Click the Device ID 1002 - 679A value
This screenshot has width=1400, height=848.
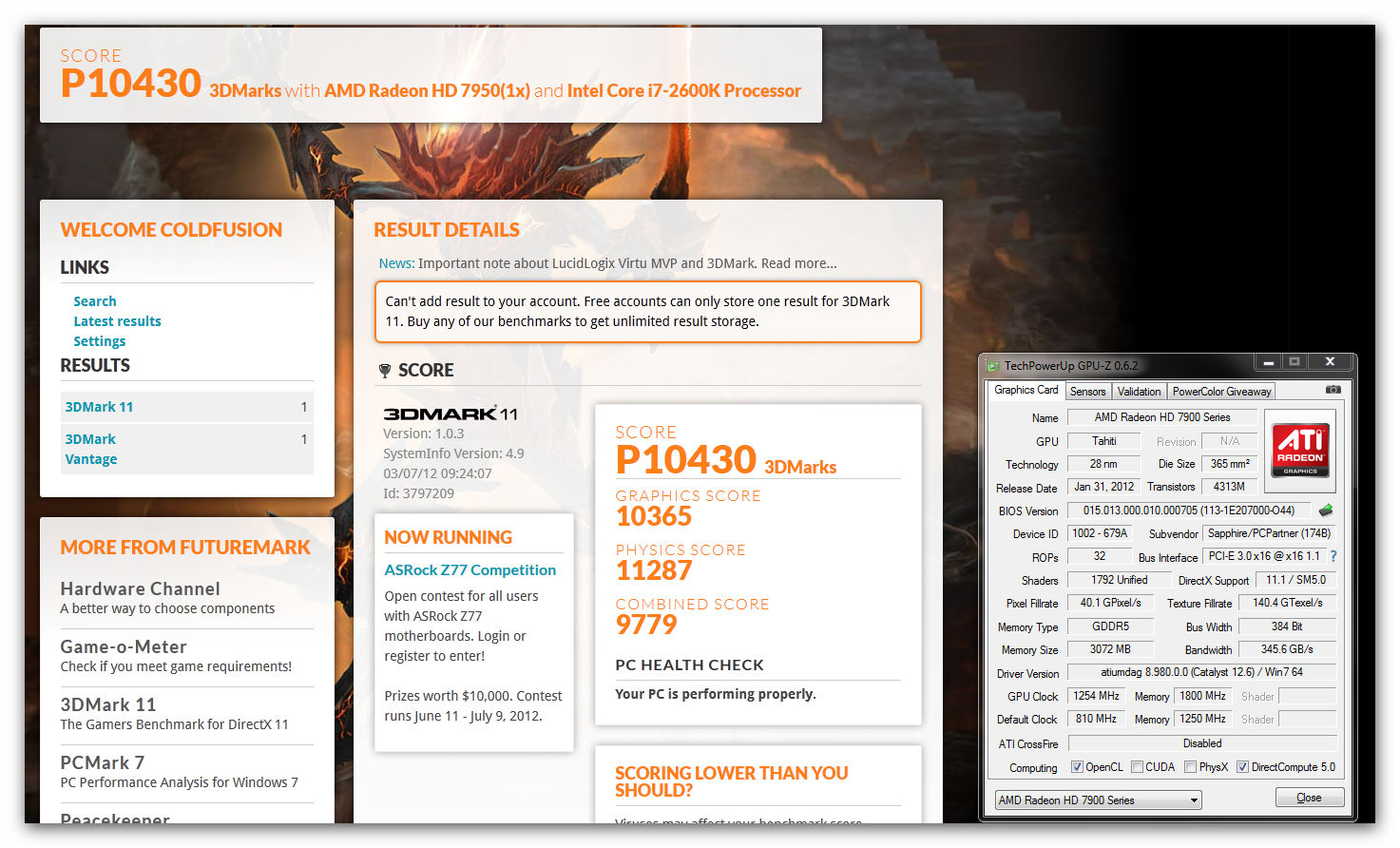point(1100,533)
